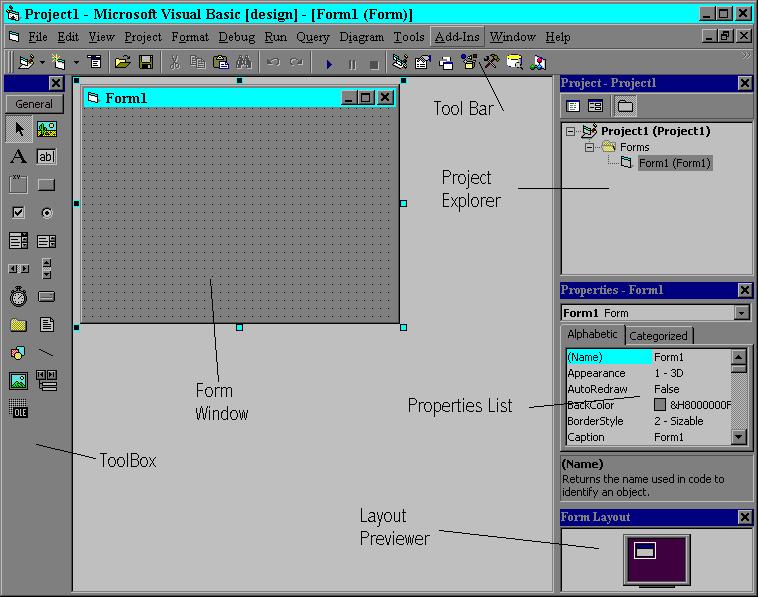Select the DirListBox folder tool
The image size is (758, 597).
point(19,324)
